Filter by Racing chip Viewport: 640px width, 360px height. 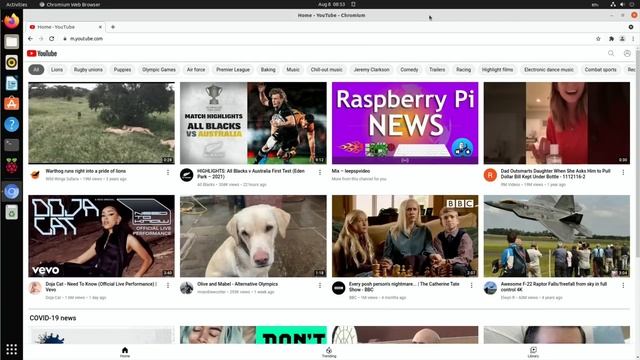point(463,70)
